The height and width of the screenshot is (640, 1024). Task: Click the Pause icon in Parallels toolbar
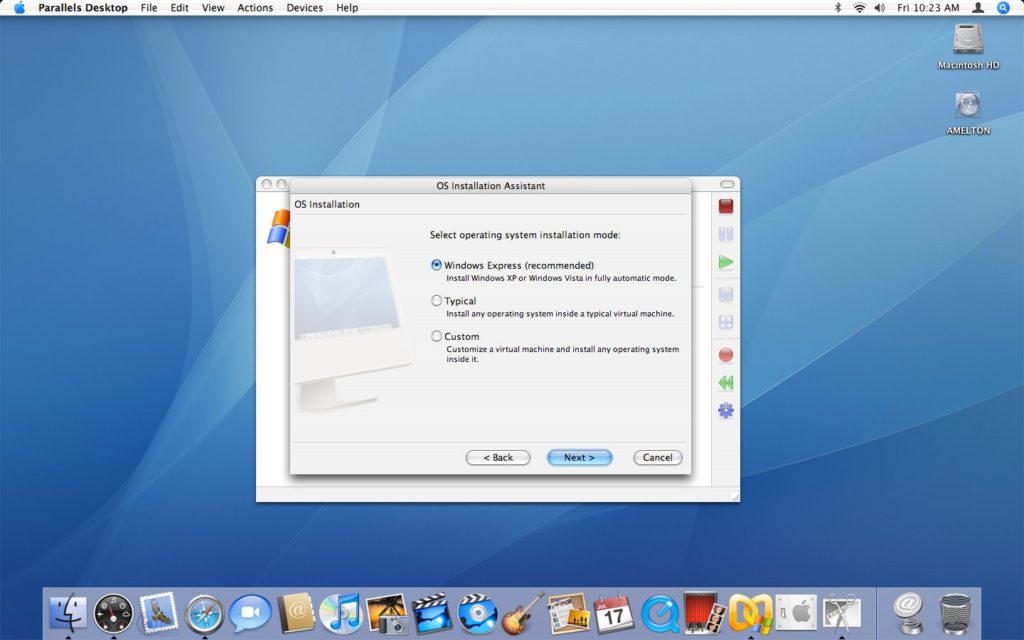pos(726,234)
